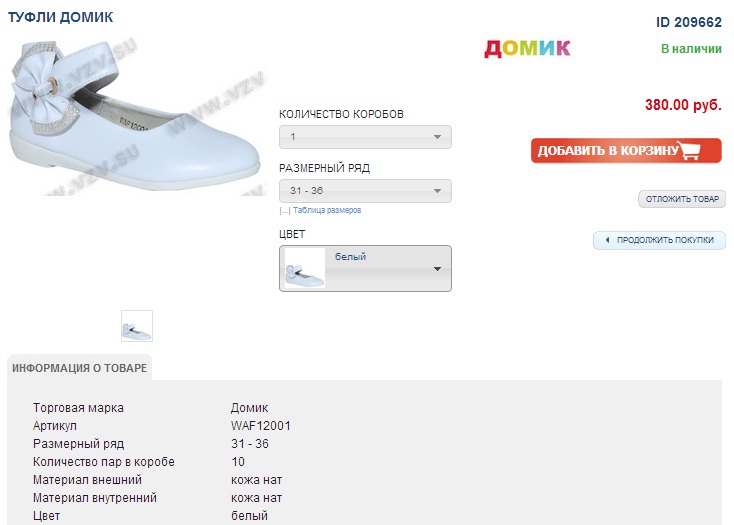
Task: Click the Домик brand logo
Action: pyautogui.click(x=527, y=48)
